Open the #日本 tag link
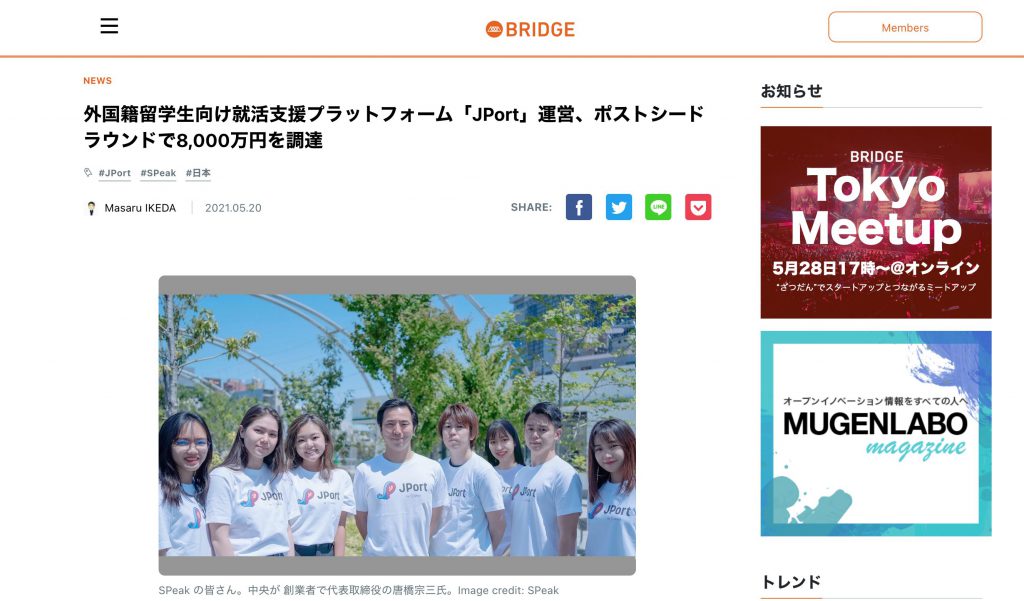This screenshot has width=1024, height=601. pyautogui.click(x=198, y=173)
